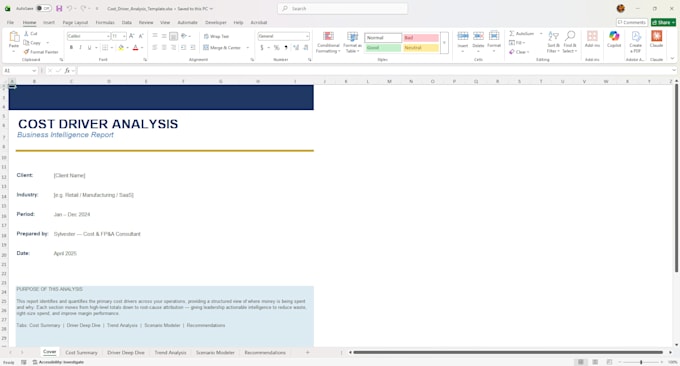Open the Driver Deep Dive sheet
Image resolution: width=680 pixels, height=366 pixels.
coord(126,353)
